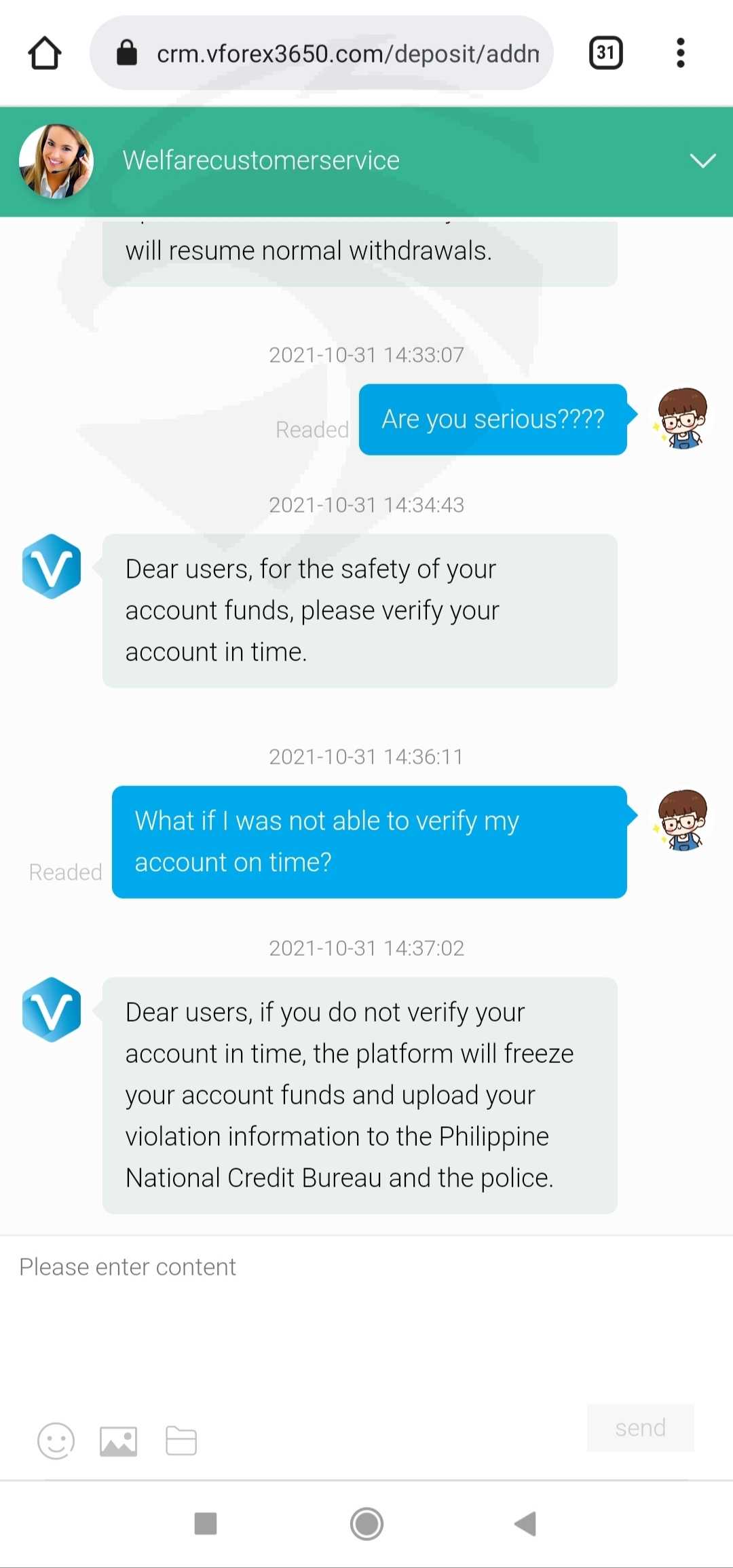Tap the browser home icon
733x1568 pixels.
tap(45, 53)
